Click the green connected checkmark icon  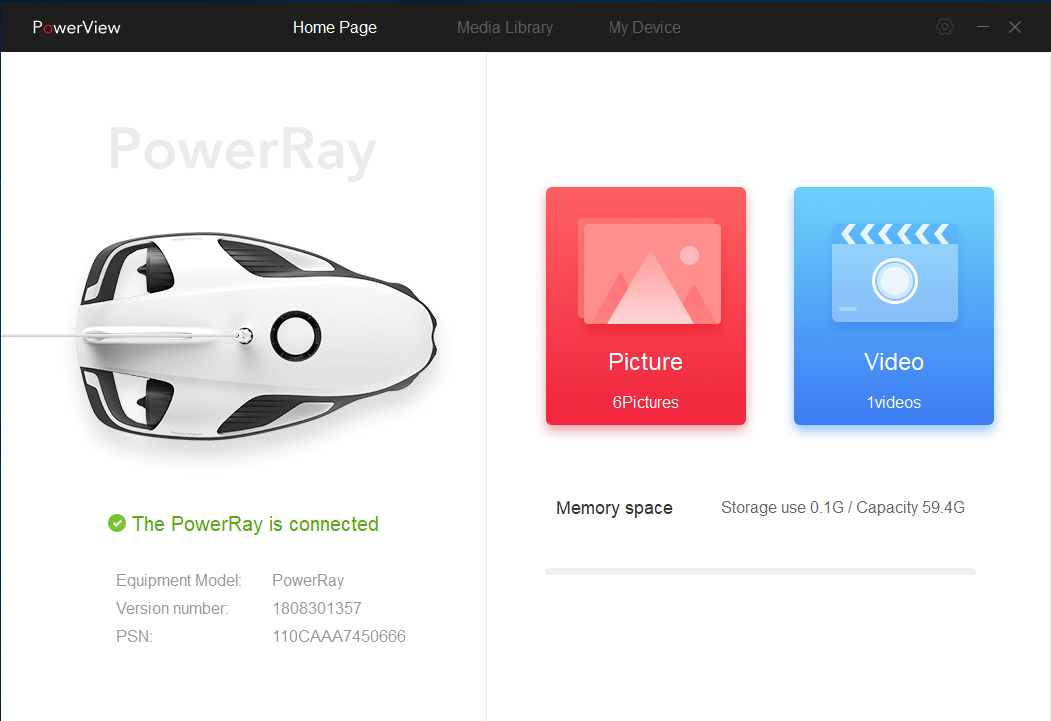[117, 523]
